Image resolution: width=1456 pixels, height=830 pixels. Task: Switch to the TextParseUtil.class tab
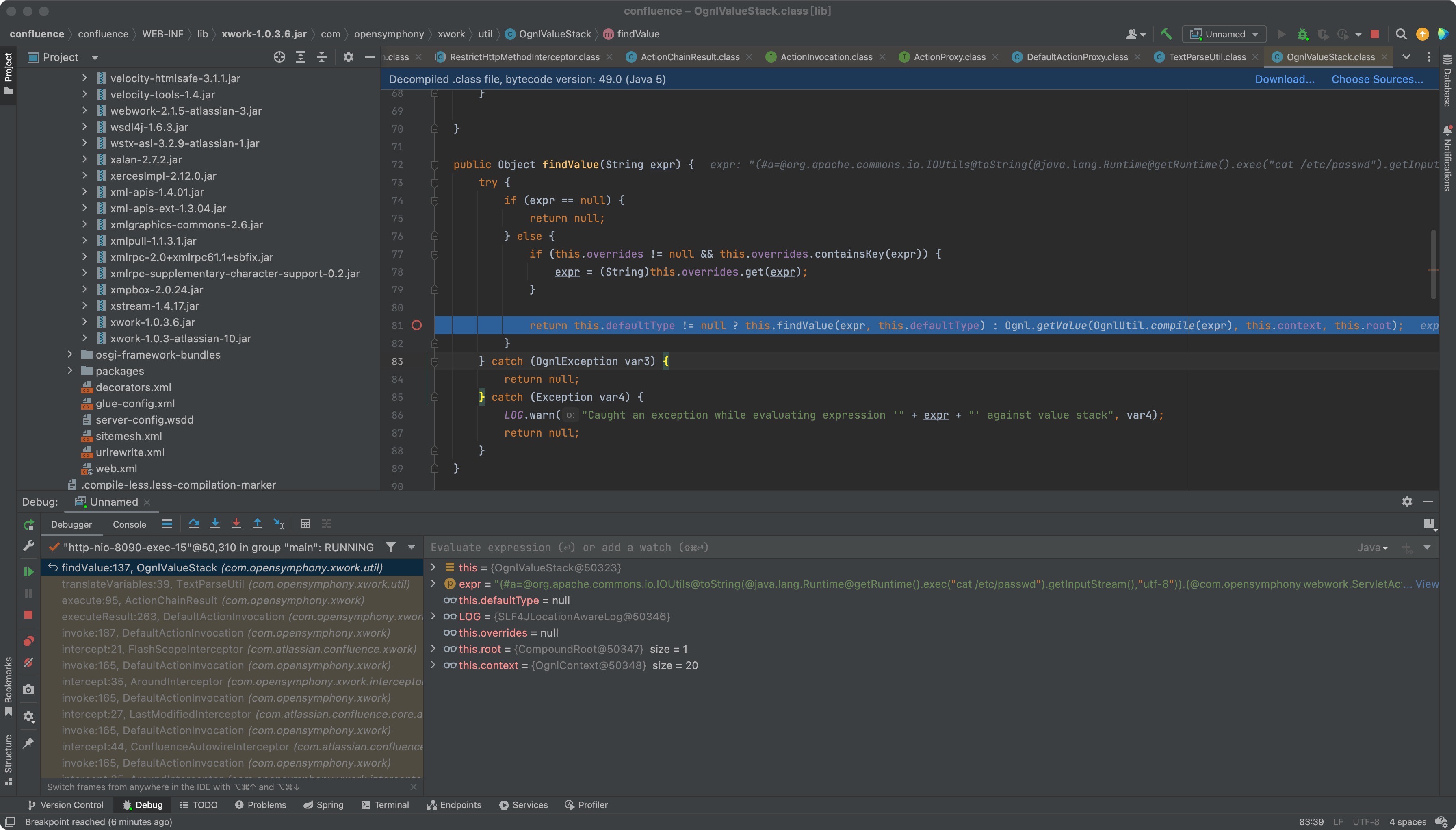(x=1207, y=57)
